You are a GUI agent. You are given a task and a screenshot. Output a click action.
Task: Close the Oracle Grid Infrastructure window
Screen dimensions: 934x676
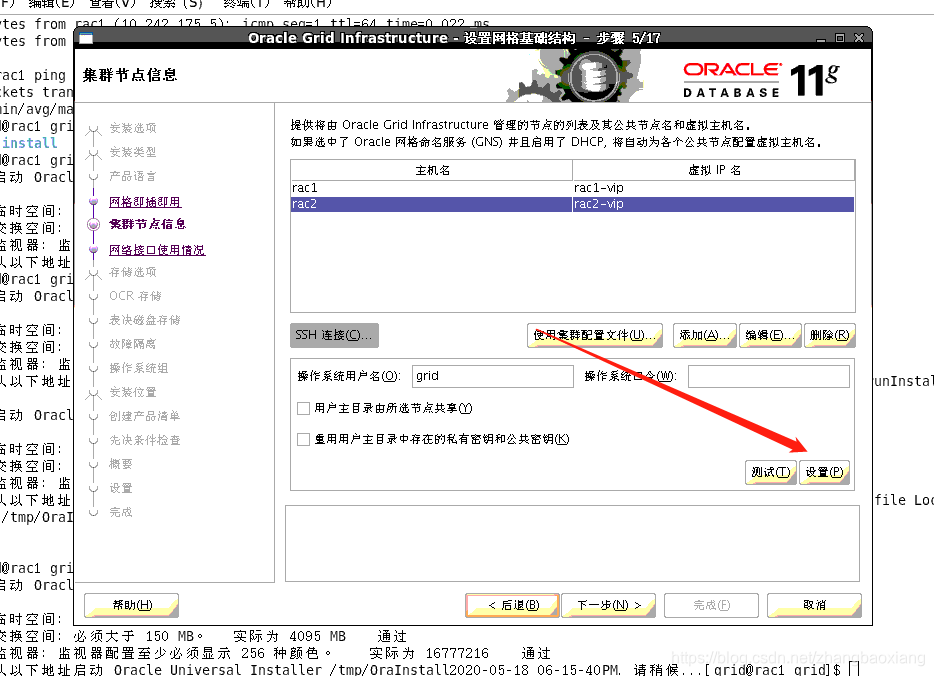coord(859,38)
